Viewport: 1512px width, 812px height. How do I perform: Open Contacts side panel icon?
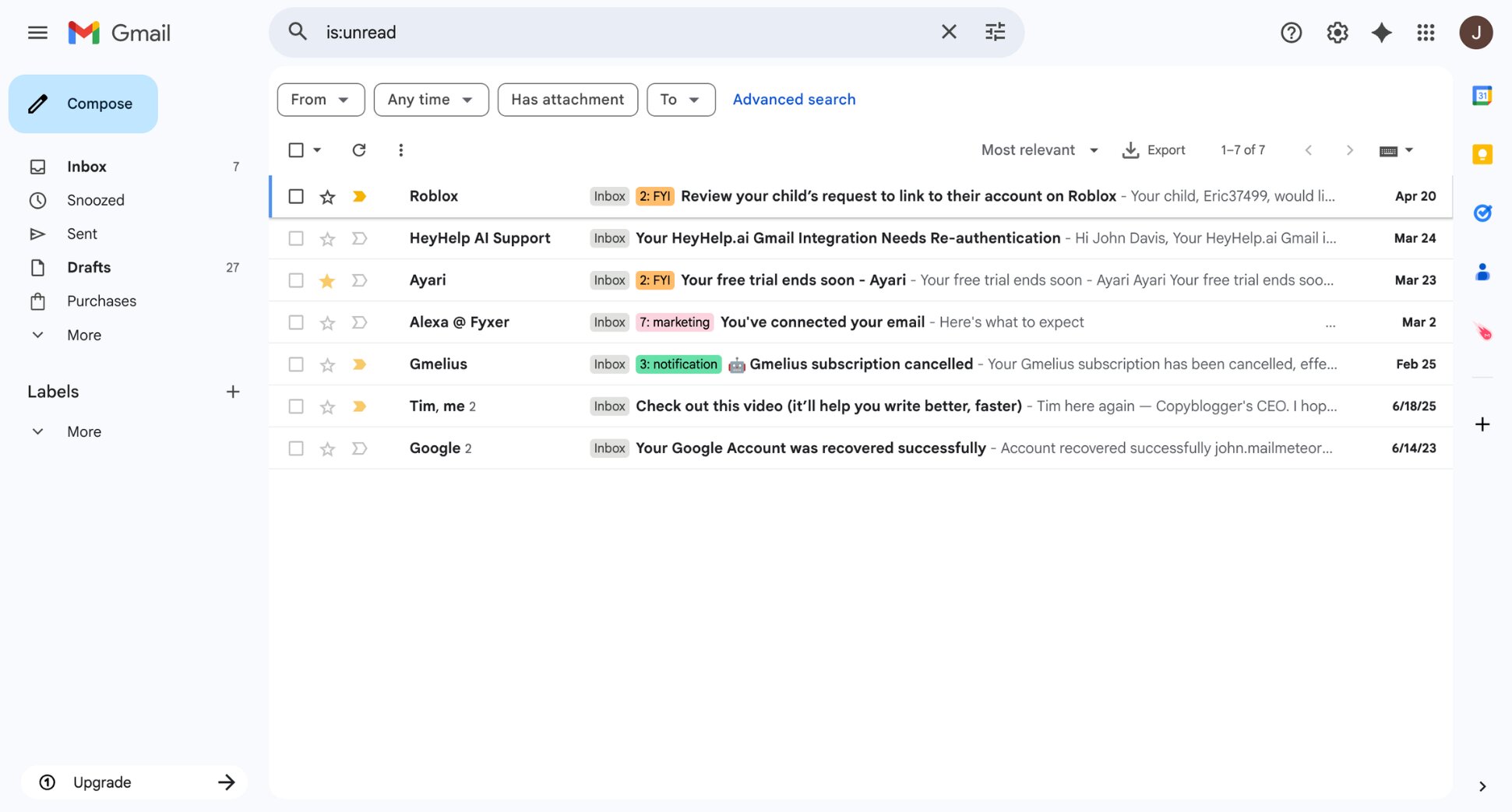coord(1482,272)
